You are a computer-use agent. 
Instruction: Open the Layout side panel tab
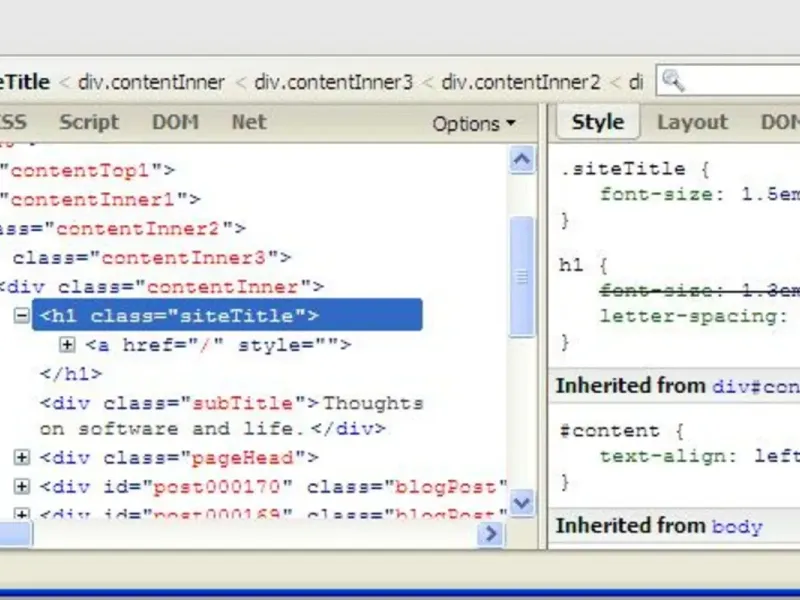(x=692, y=122)
